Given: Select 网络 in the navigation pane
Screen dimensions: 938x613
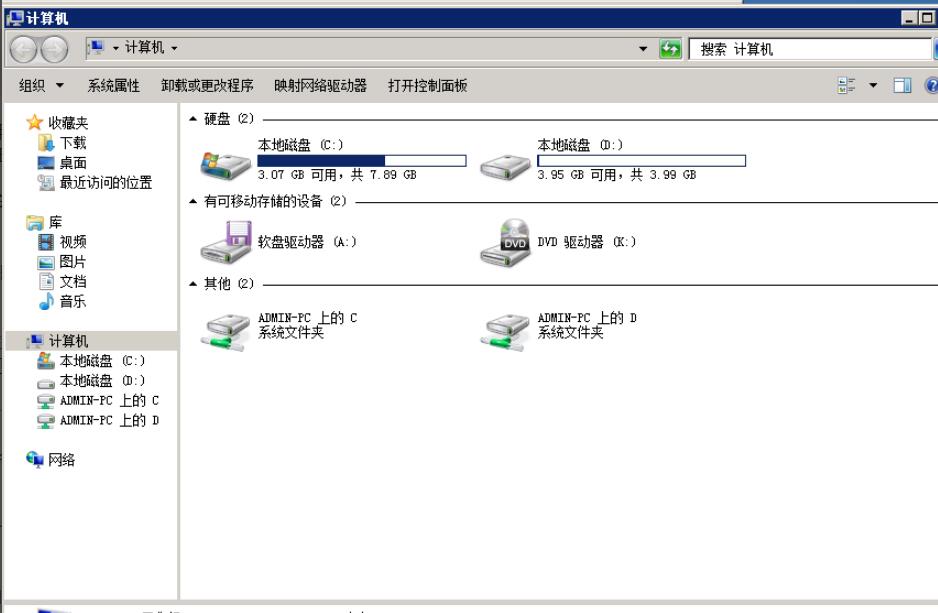Looking at the screenshot, I should [50, 459].
